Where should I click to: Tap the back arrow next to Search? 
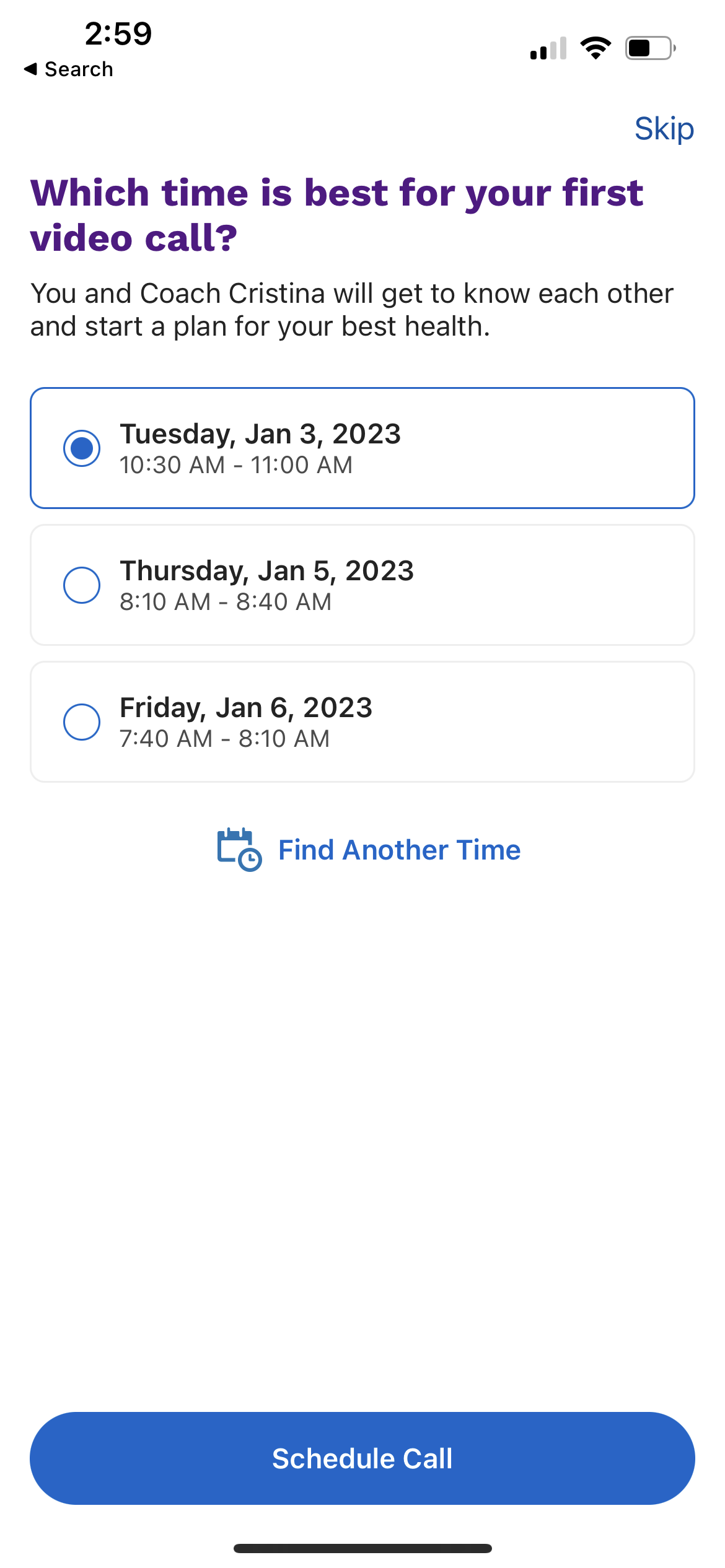pyautogui.click(x=30, y=69)
